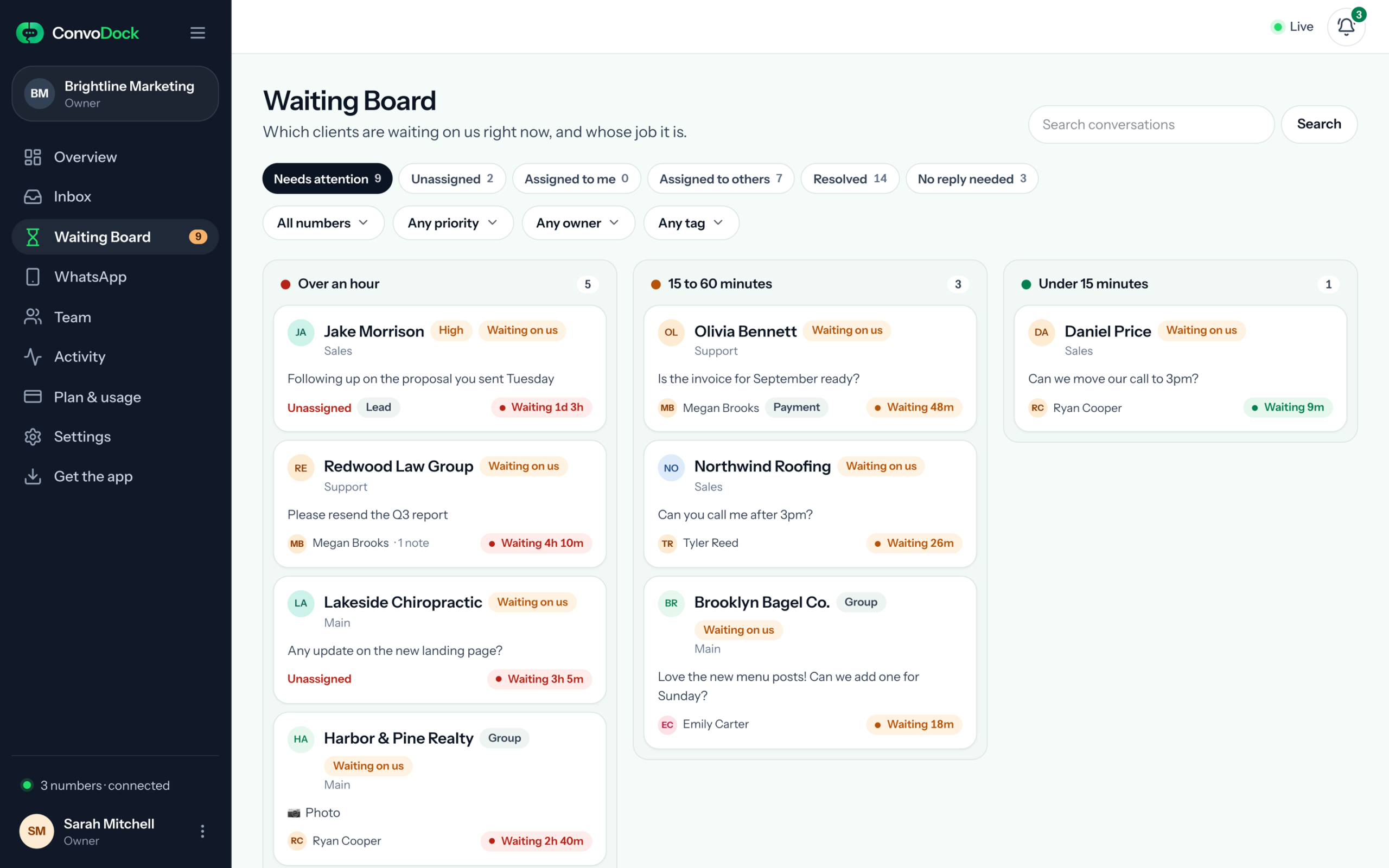Click the Inbox tray icon

tap(33, 196)
